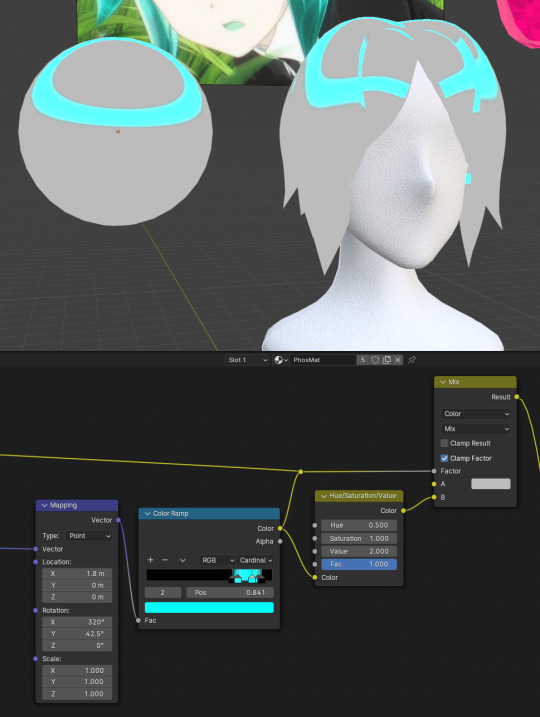Open the Mix blend mode dropdown
540x717 pixels.
click(x=476, y=428)
